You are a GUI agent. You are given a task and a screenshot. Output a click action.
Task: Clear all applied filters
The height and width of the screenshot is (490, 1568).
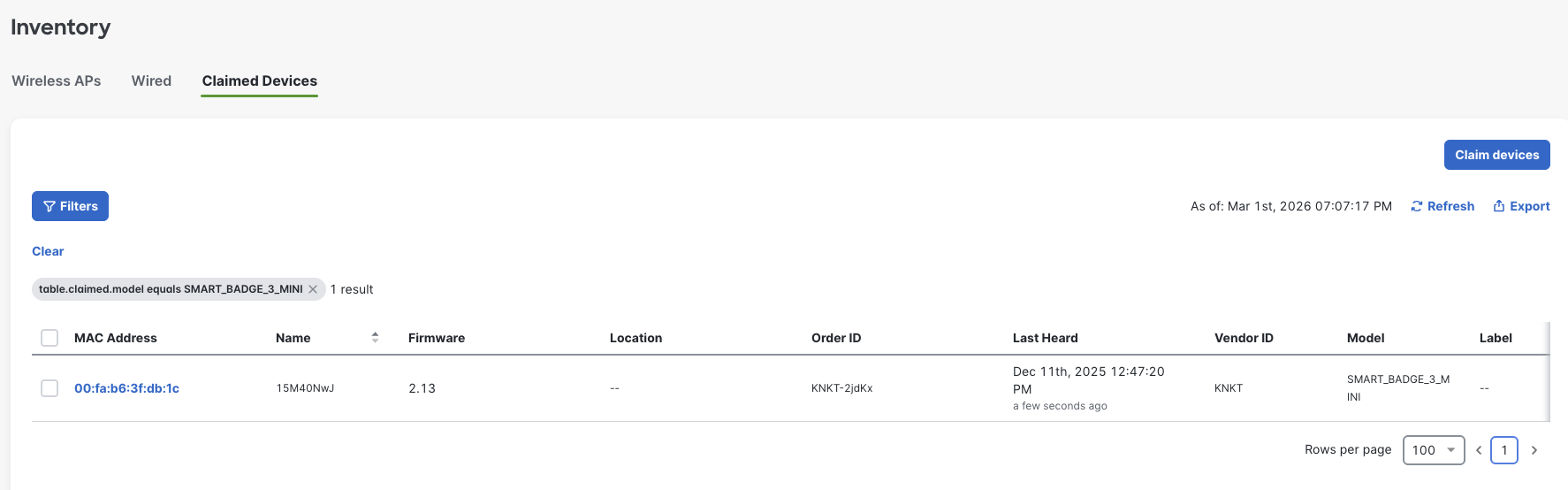click(48, 251)
